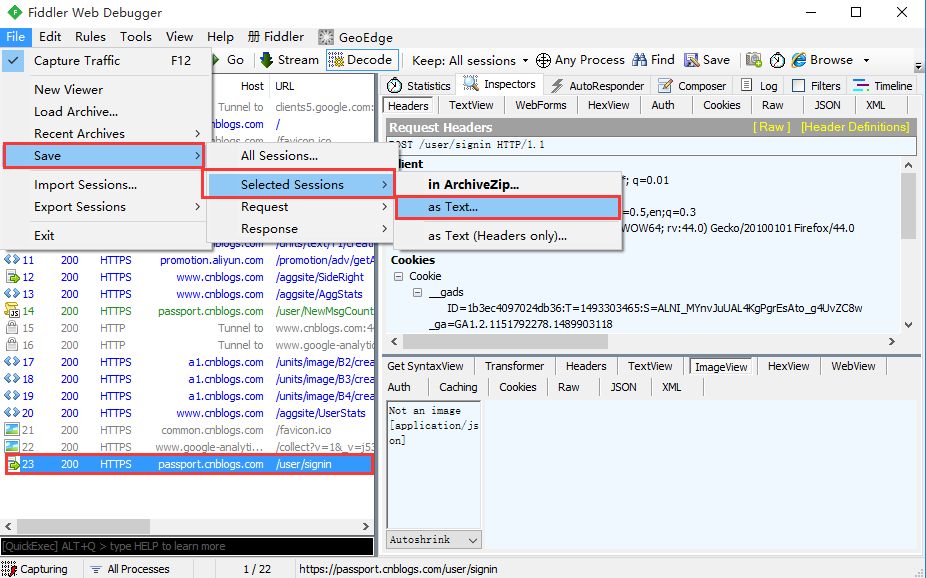The height and width of the screenshot is (578, 926).
Task: Toggle the Filters tab checkbox
Action: [798, 86]
